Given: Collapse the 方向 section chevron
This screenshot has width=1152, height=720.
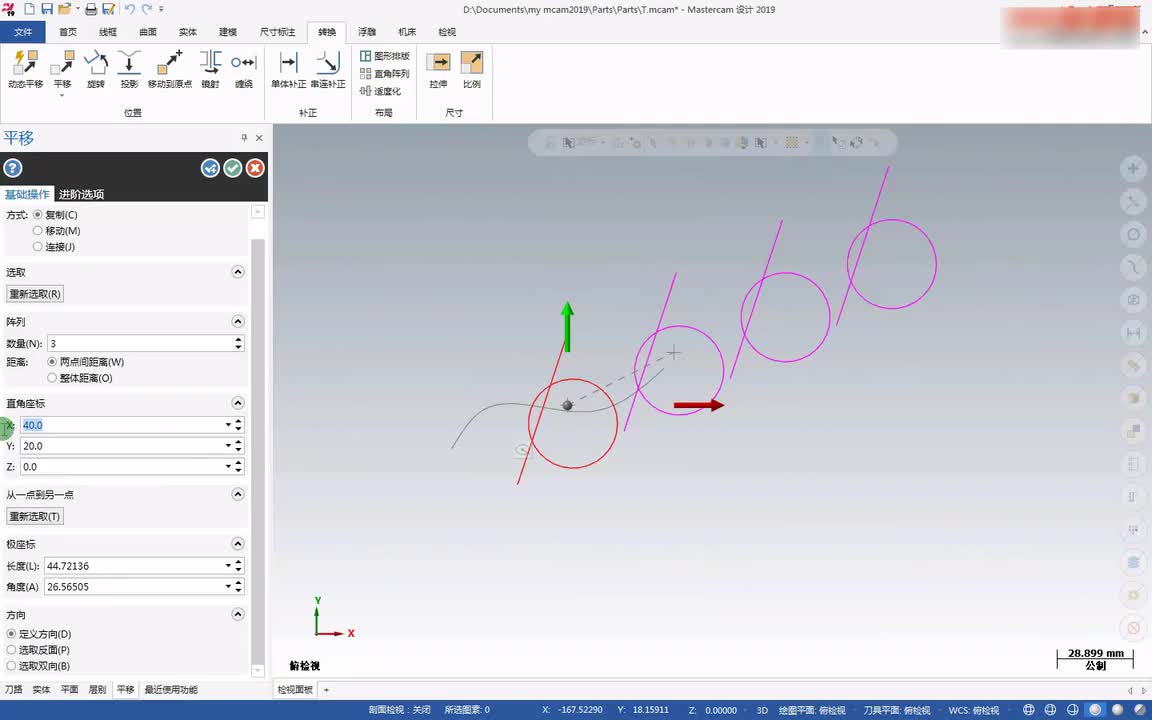Looking at the screenshot, I should pyautogui.click(x=237, y=614).
